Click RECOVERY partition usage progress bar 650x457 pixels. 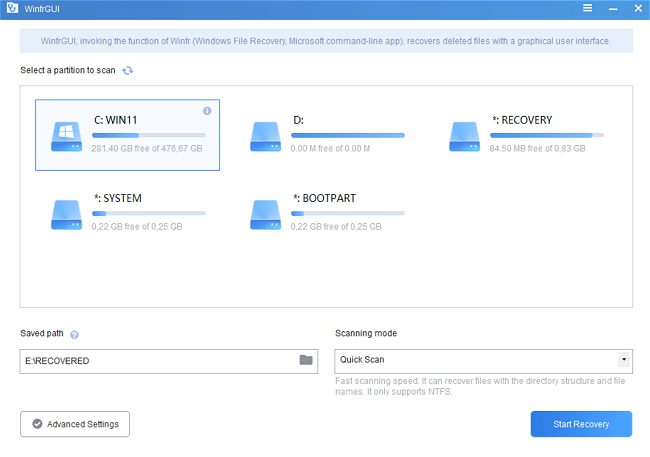coord(547,135)
